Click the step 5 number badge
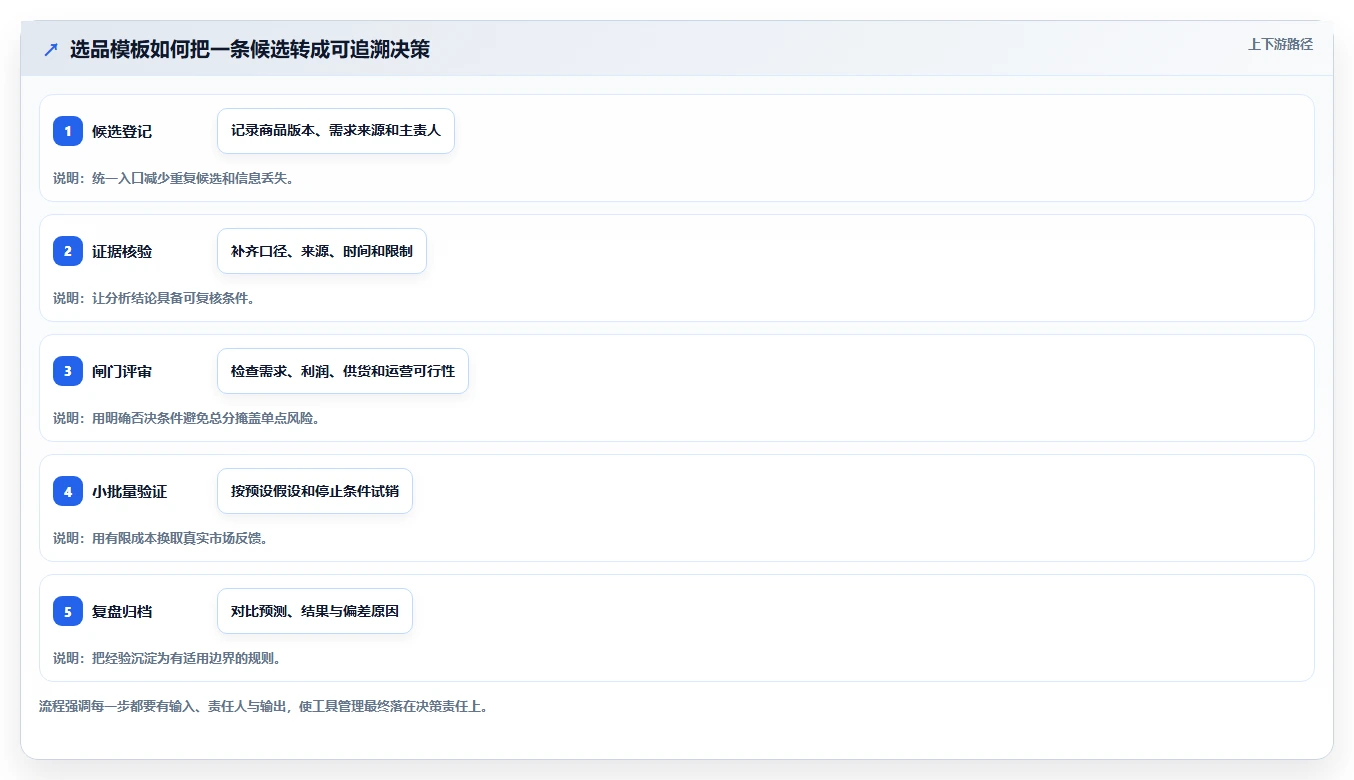 tap(68, 611)
